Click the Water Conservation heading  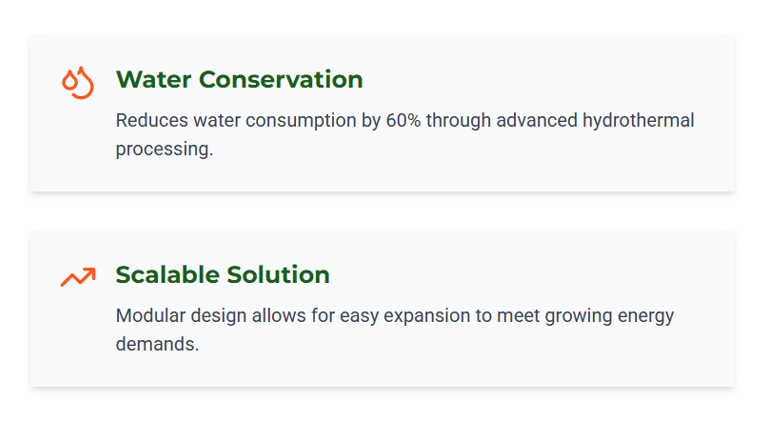coord(239,80)
